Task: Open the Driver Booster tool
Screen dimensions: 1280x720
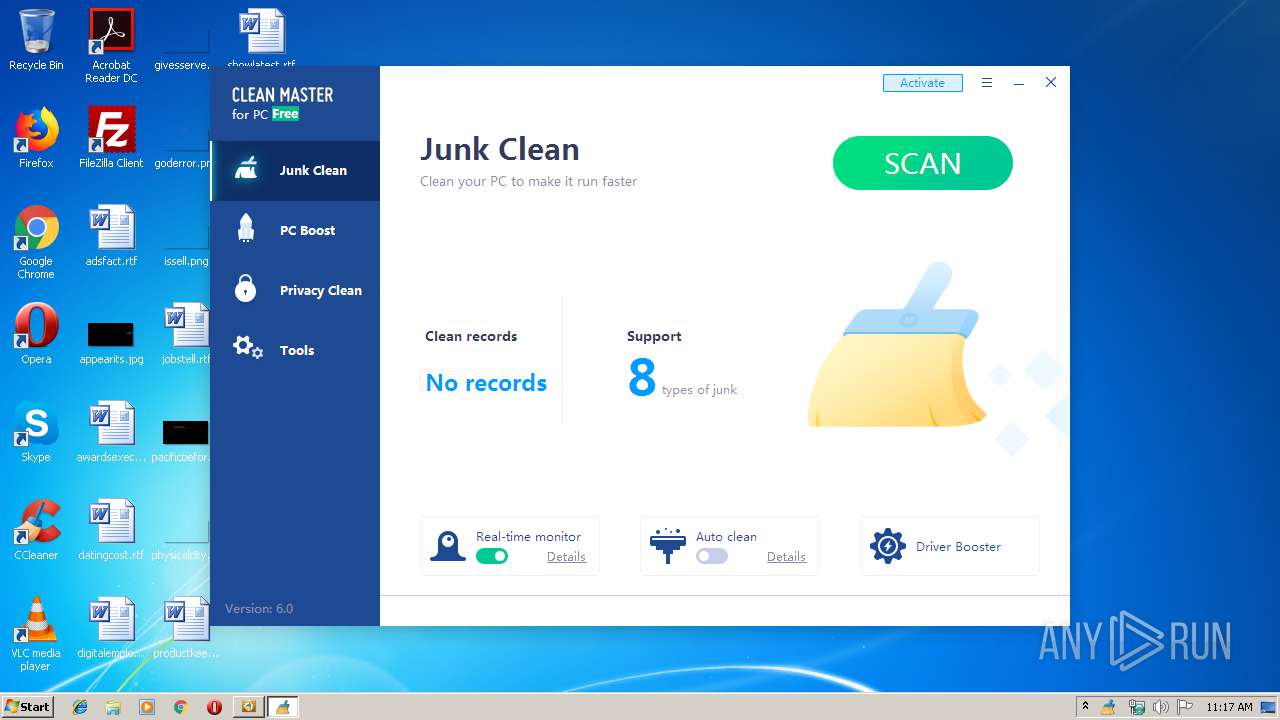Action: click(x=950, y=546)
